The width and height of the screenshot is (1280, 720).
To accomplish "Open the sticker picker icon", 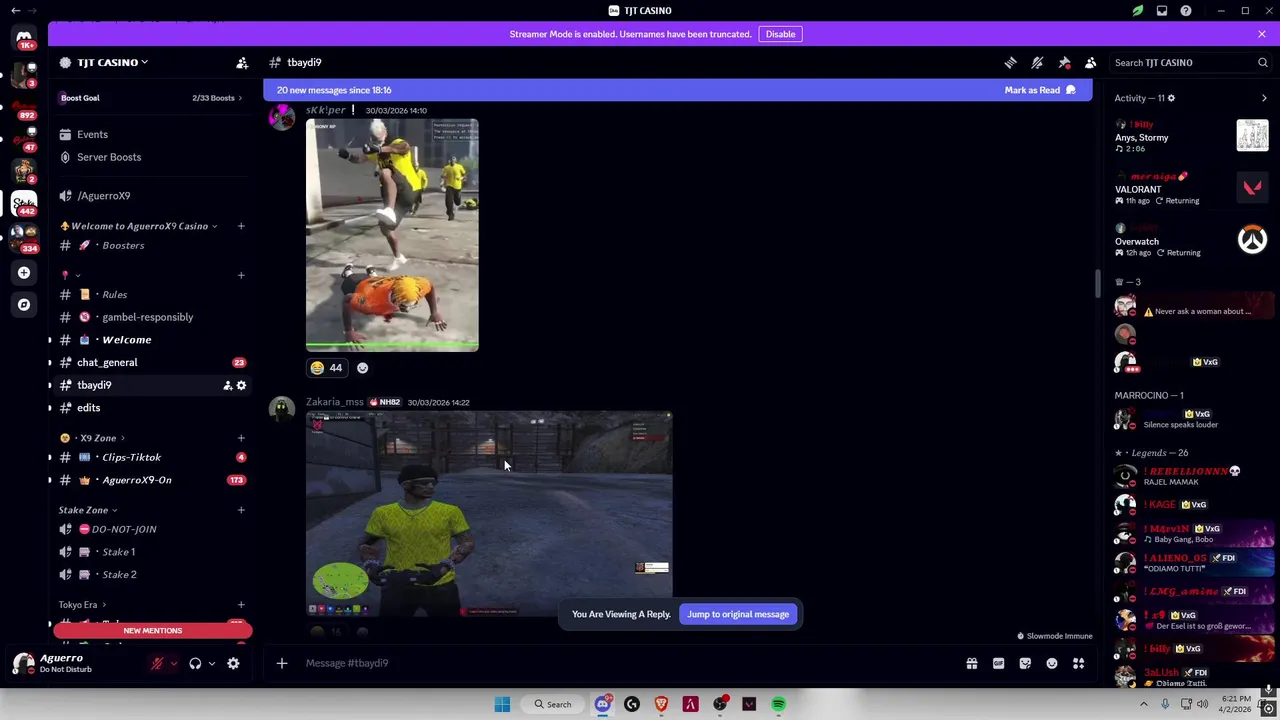I will point(1025,663).
